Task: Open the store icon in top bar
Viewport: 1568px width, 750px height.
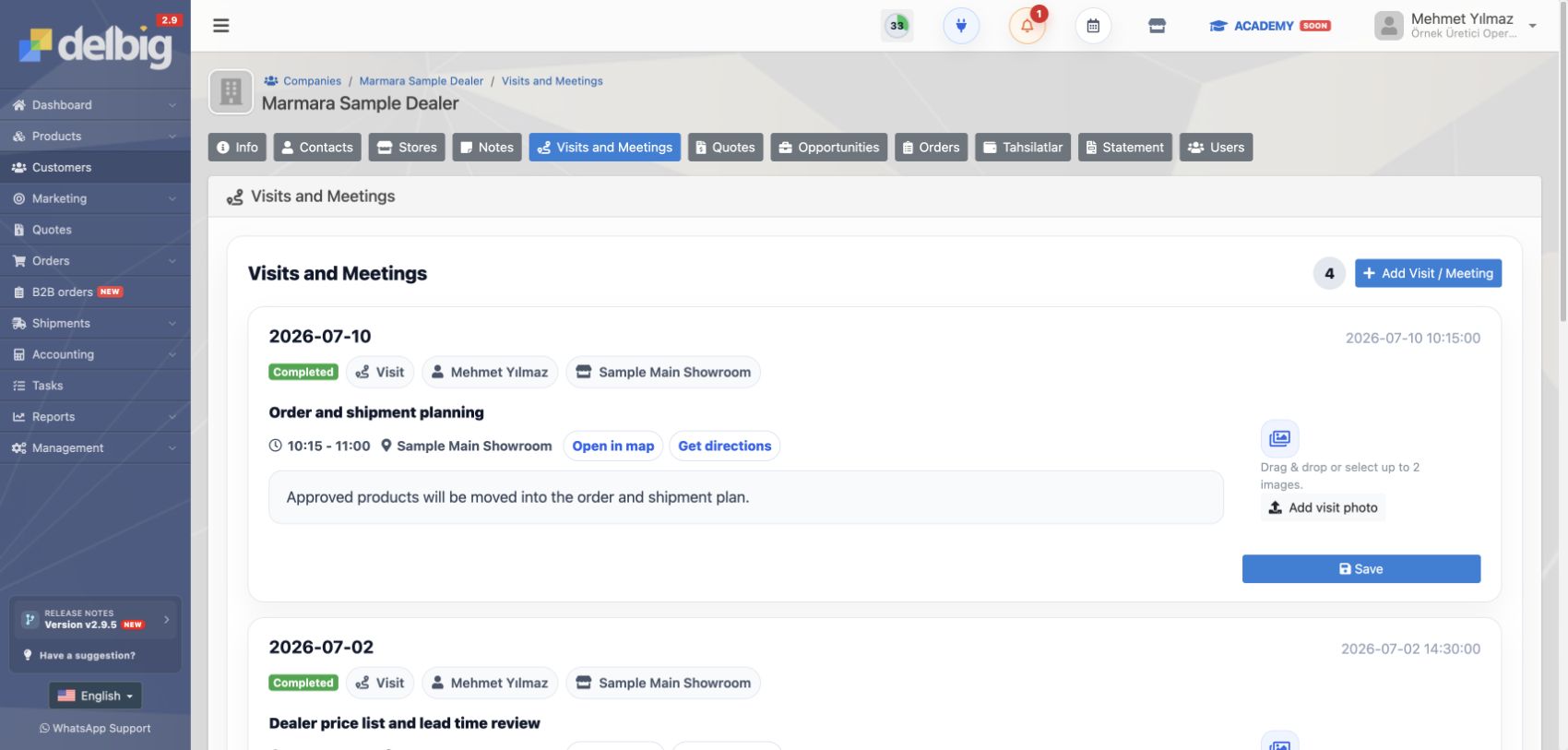Action: (1157, 26)
